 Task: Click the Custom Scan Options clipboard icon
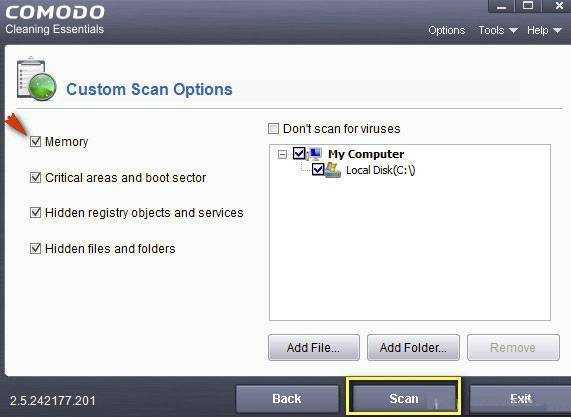tap(36, 79)
